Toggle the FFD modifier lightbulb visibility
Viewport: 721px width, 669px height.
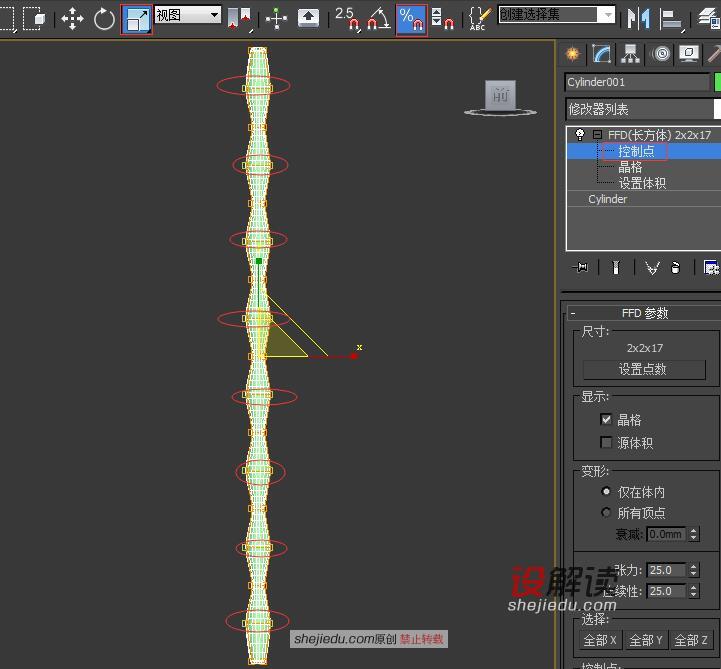(x=579, y=135)
